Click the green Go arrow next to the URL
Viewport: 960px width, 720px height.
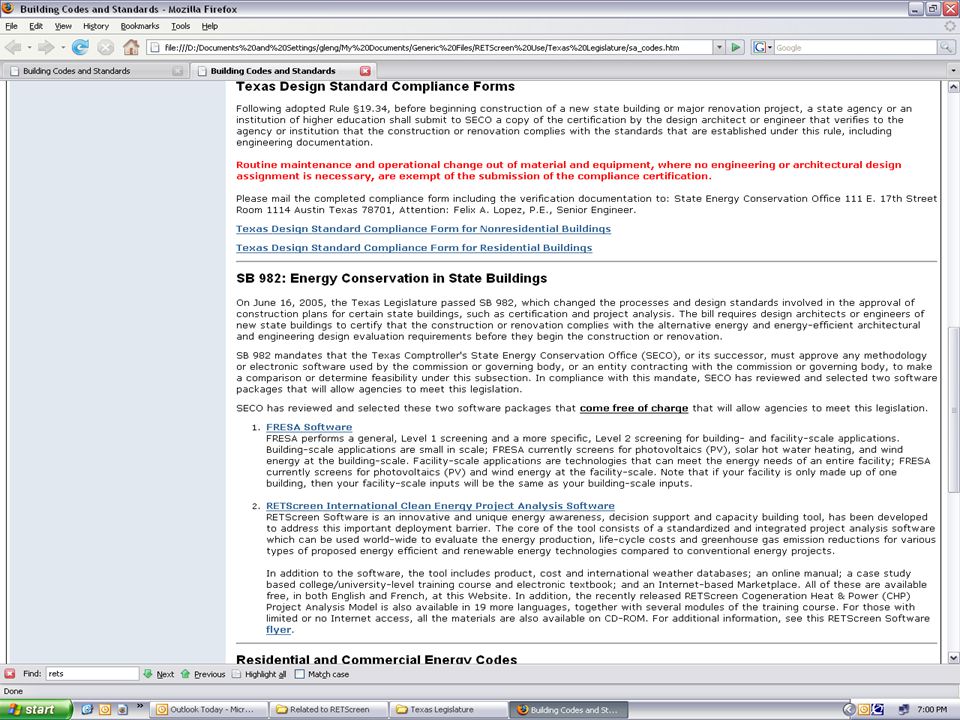[x=736, y=47]
